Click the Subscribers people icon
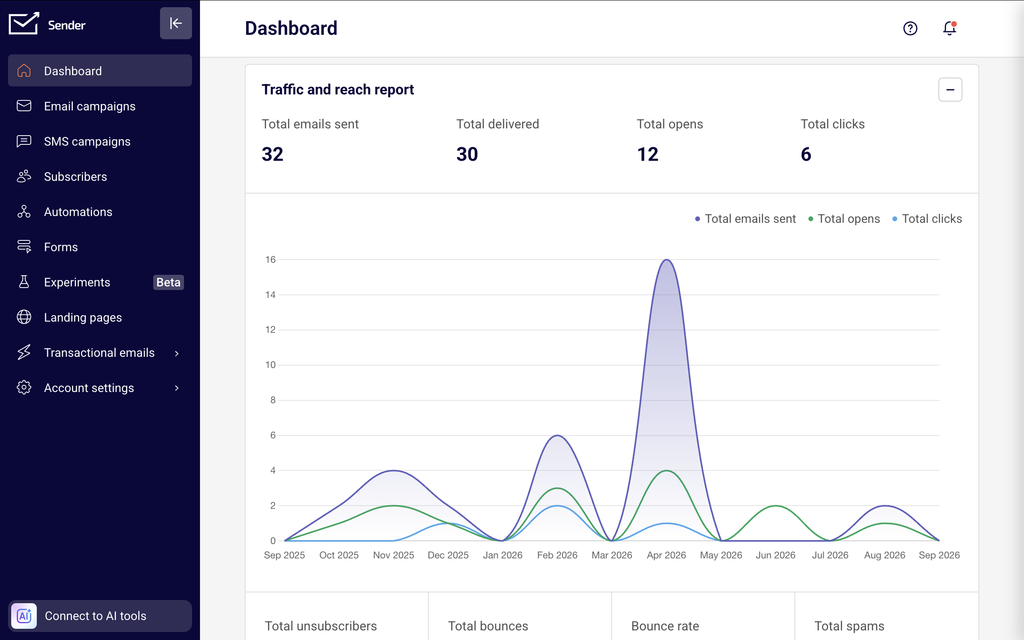1024x640 pixels. pyautogui.click(x=24, y=176)
